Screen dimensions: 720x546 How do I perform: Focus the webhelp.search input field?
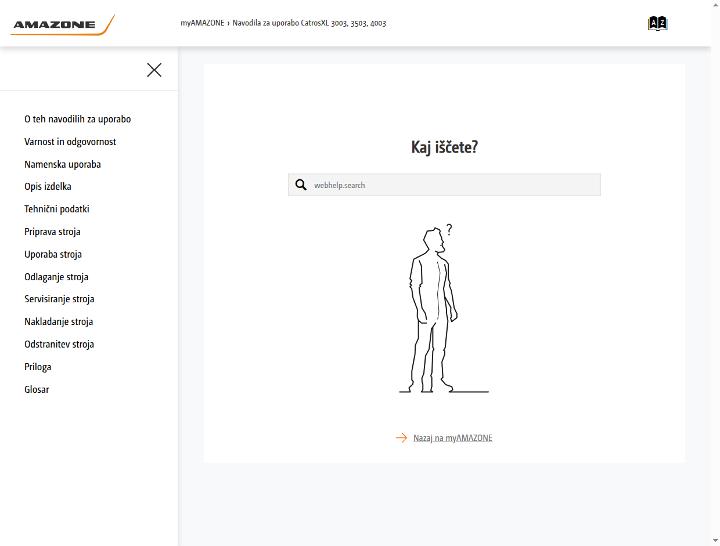444,185
